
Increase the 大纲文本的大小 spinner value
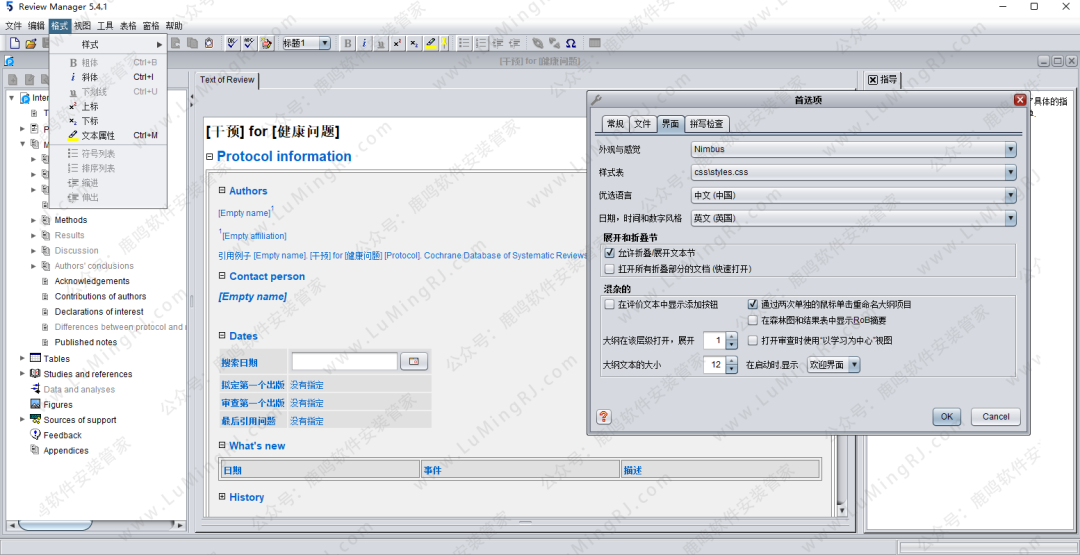pyautogui.click(x=732, y=360)
